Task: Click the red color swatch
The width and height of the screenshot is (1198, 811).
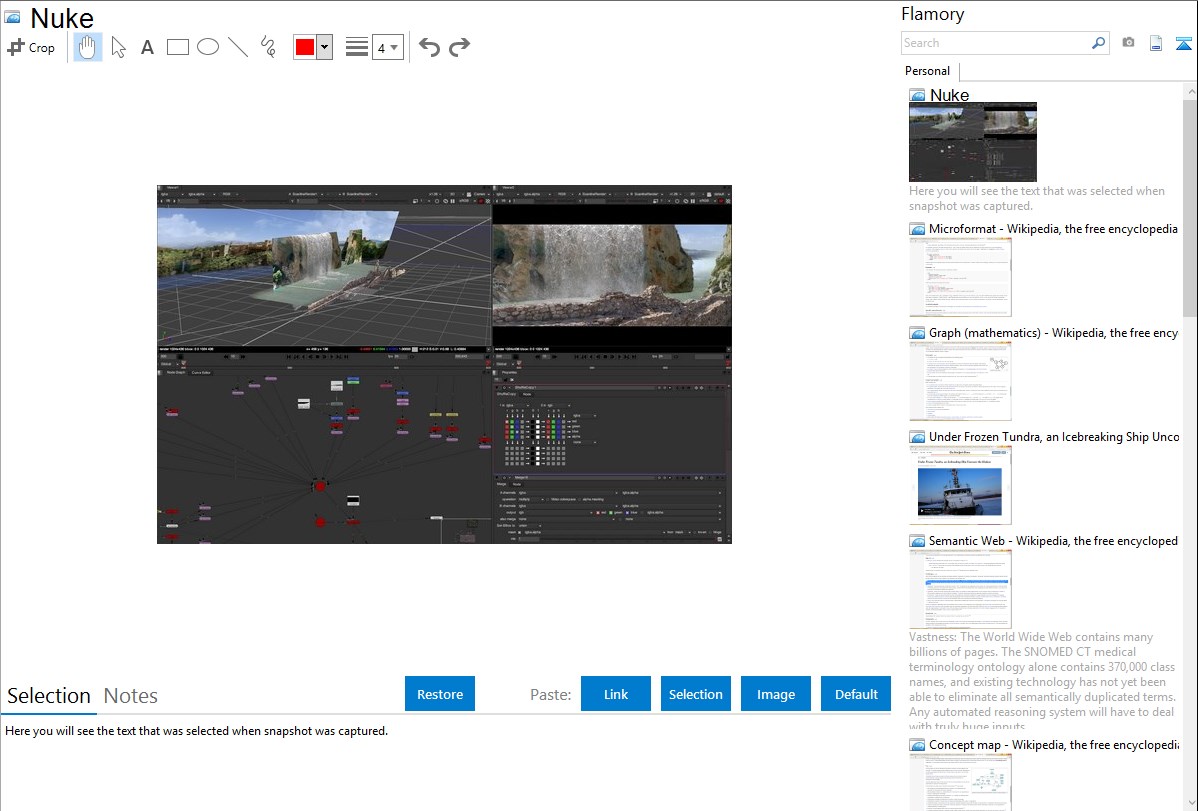Action: (305, 47)
